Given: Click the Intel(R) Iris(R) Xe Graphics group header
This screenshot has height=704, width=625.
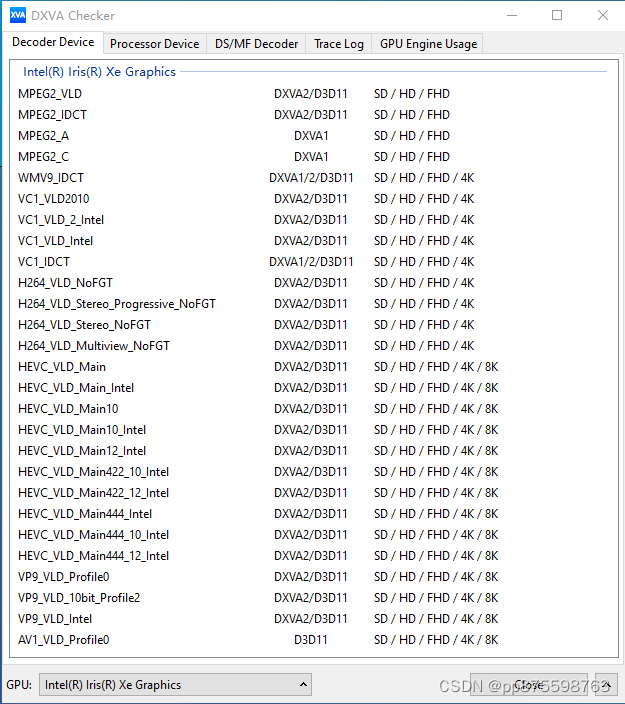Looking at the screenshot, I should point(99,72).
